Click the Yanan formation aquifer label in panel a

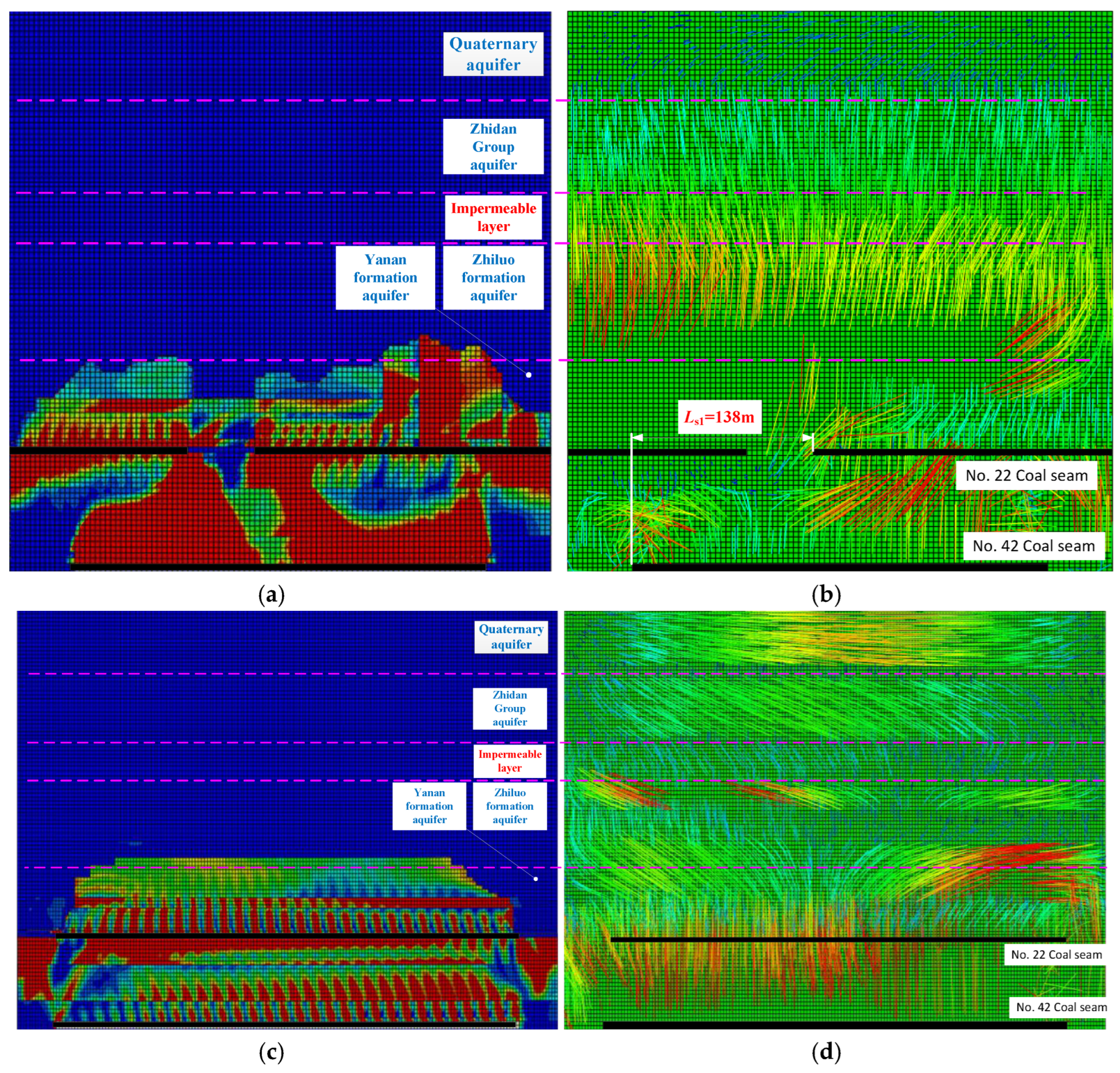click(385, 277)
